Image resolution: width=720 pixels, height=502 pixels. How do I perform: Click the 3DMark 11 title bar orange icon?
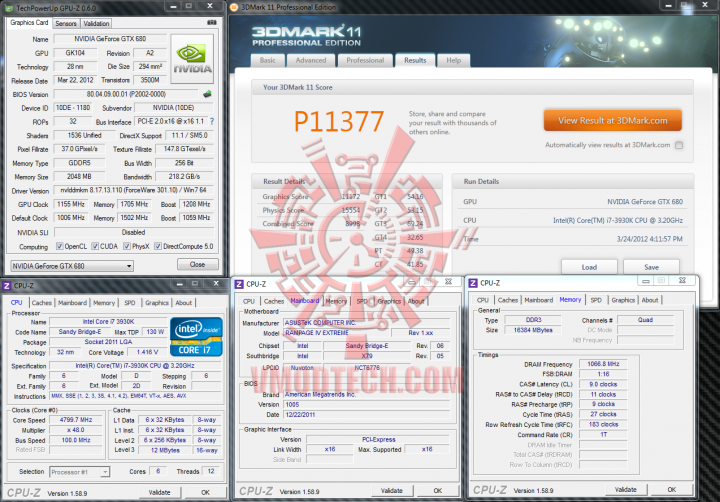coord(234,7)
